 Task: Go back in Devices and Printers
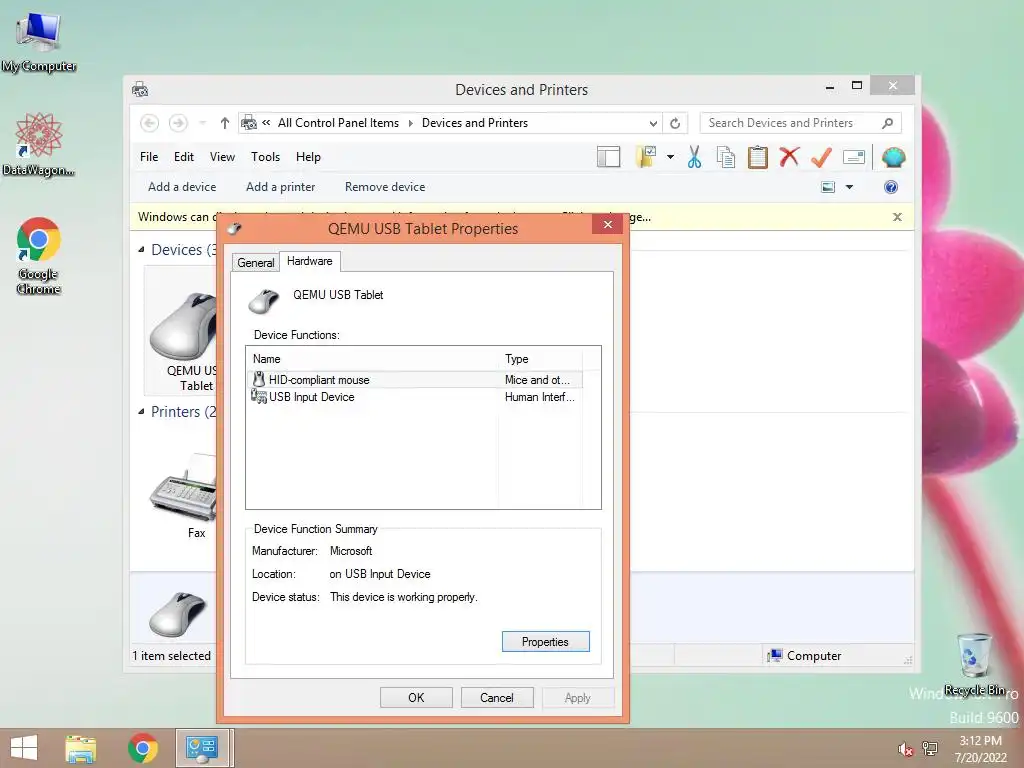tap(149, 123)
